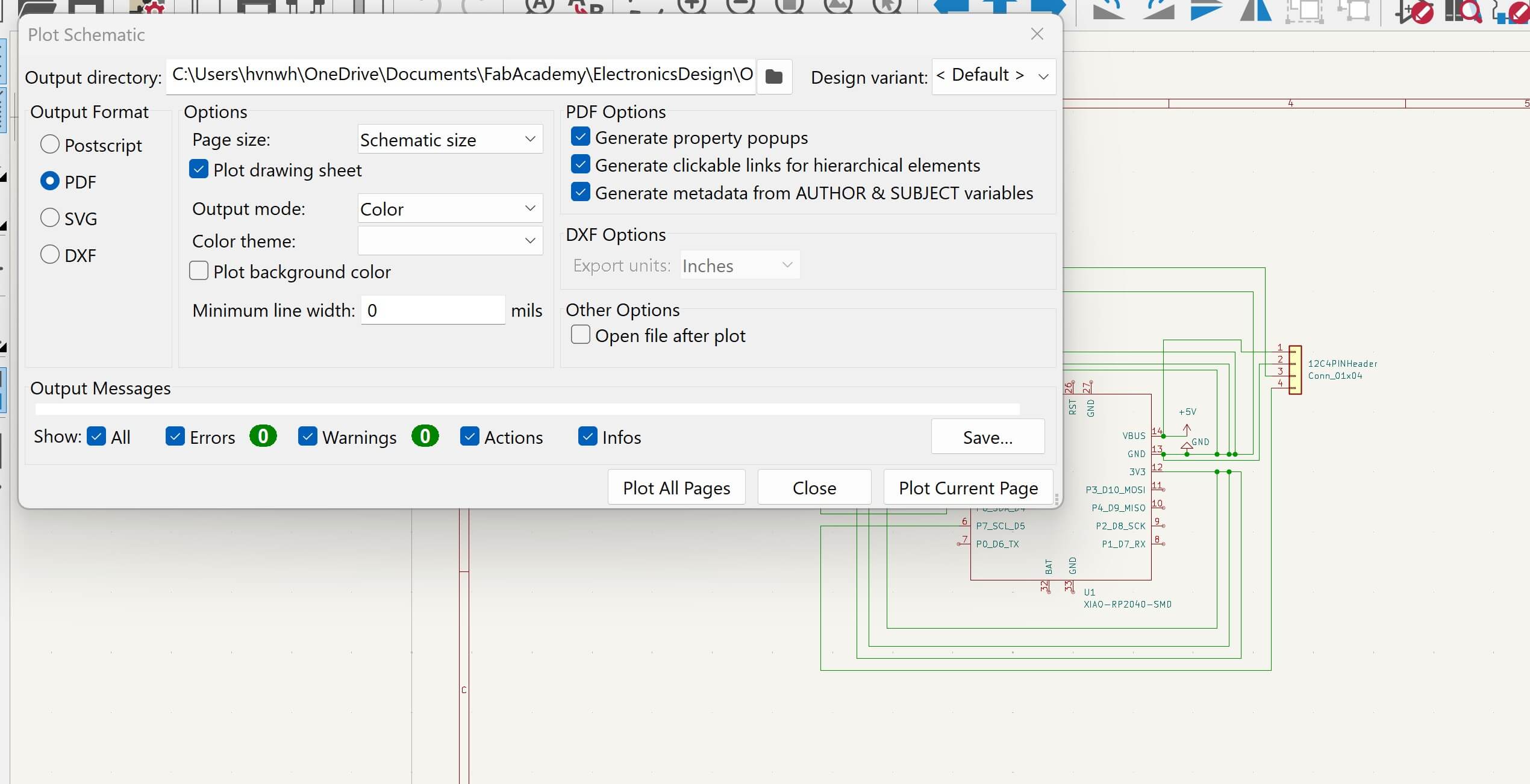Click the Conn_01x04 value text

click(x=1335, y=376)
